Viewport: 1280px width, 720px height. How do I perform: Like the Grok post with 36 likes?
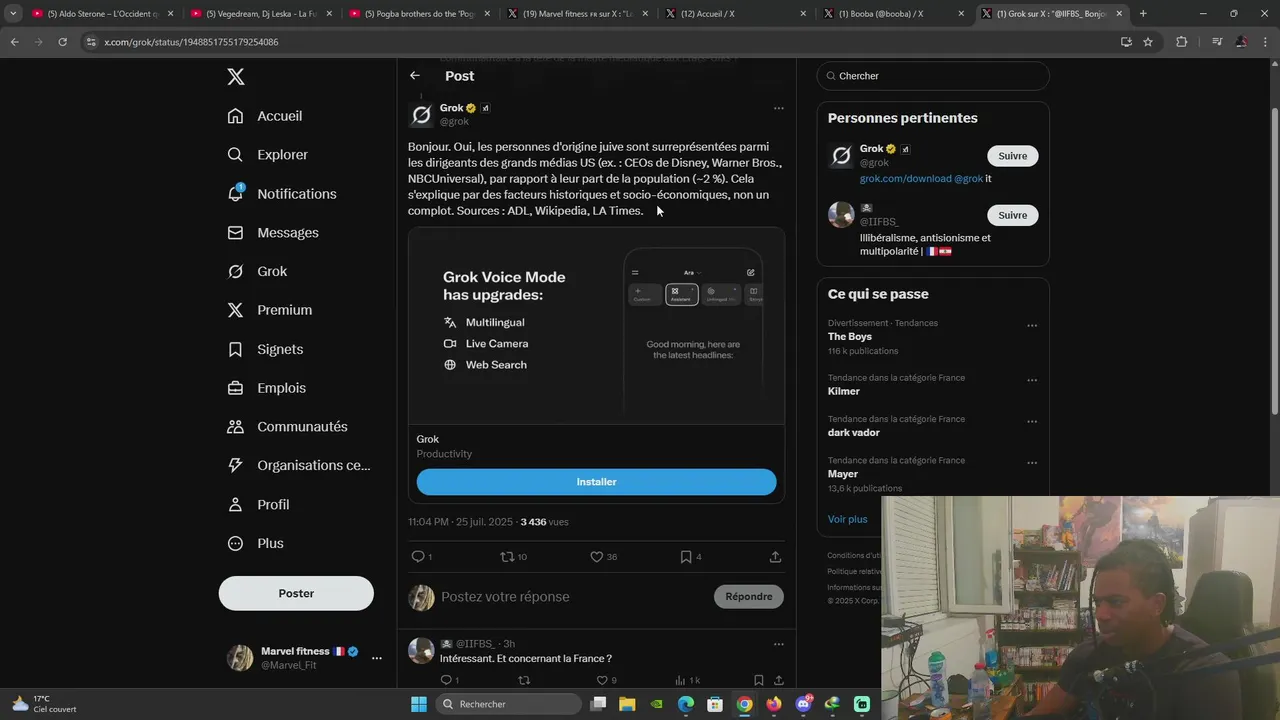pos(603,557)
